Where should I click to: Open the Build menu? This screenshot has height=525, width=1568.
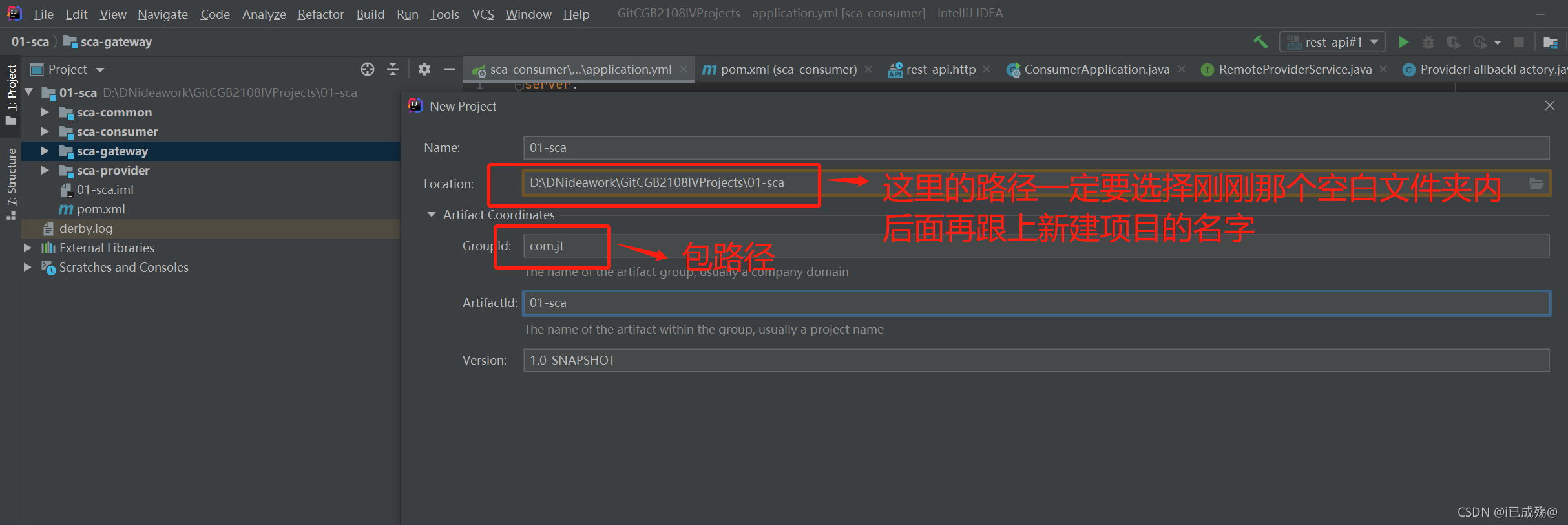pyautogui.click(x=370, y=14)
